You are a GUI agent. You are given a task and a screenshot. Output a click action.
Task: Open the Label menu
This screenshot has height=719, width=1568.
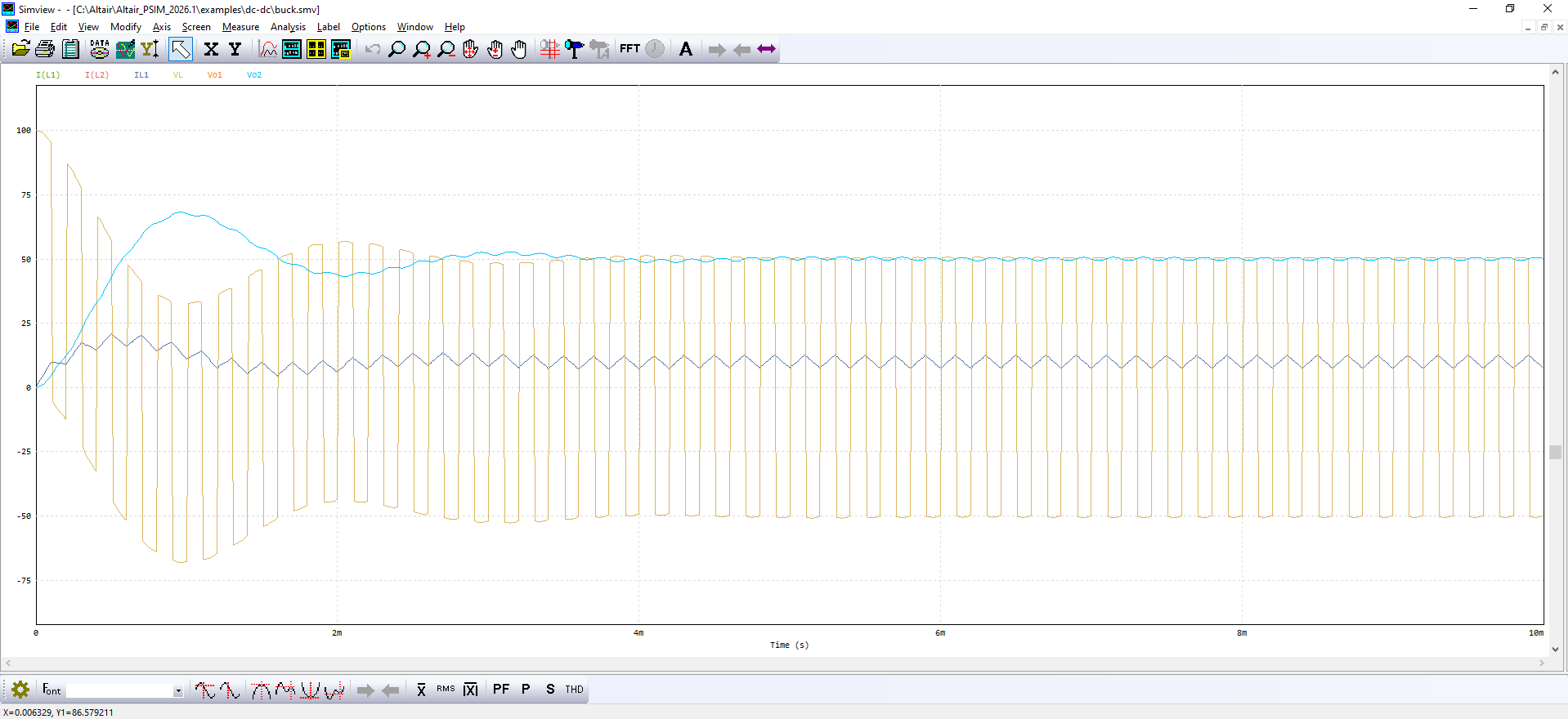tap(329, 27)
